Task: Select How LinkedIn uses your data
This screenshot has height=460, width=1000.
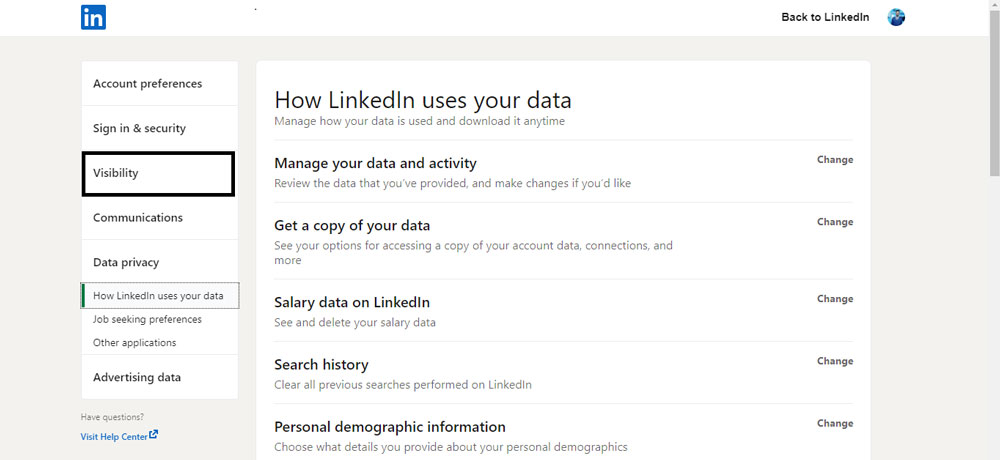Action: [x=160, y=296]
